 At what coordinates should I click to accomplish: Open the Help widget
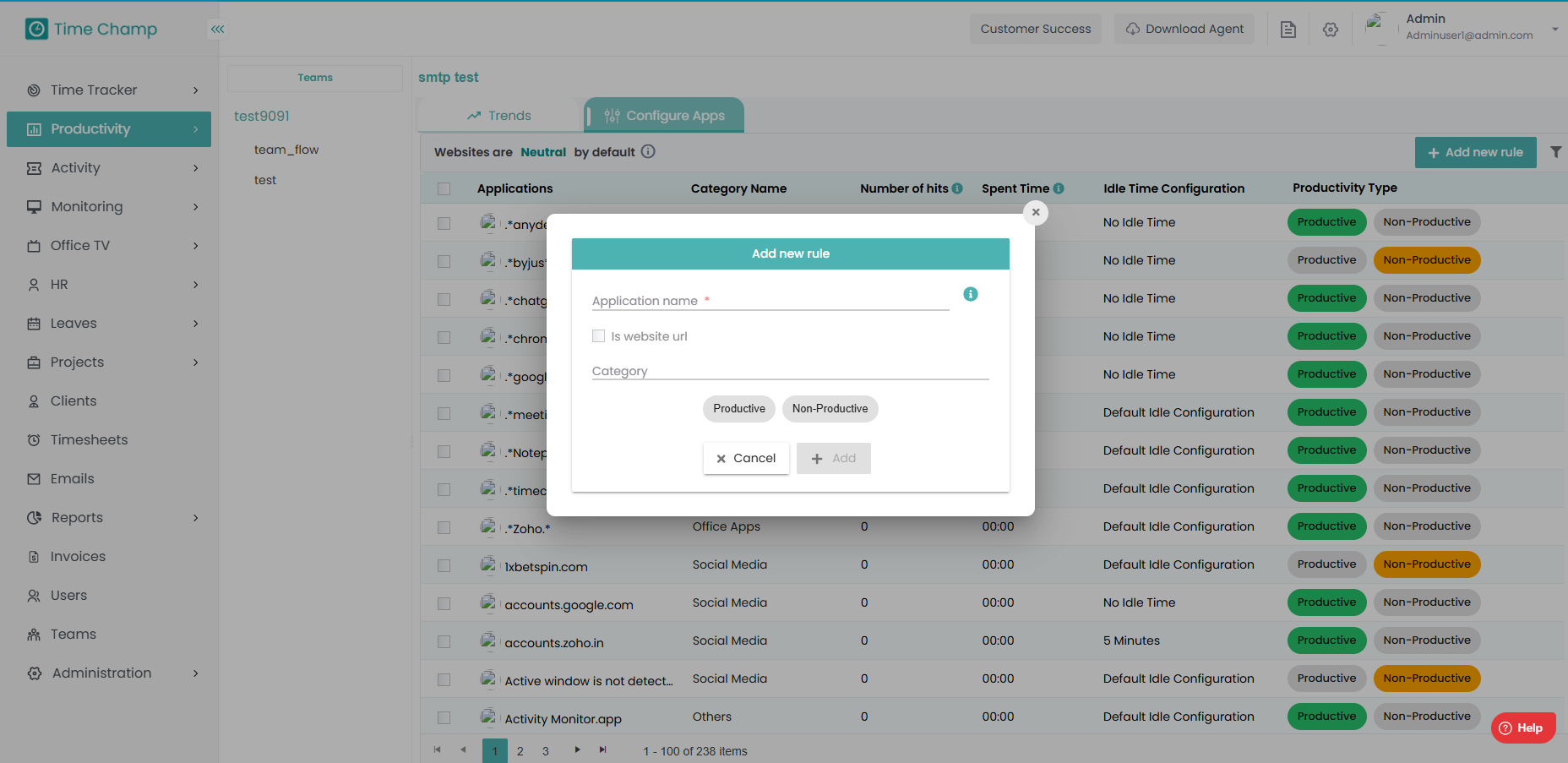click(x=1523, y=728)
